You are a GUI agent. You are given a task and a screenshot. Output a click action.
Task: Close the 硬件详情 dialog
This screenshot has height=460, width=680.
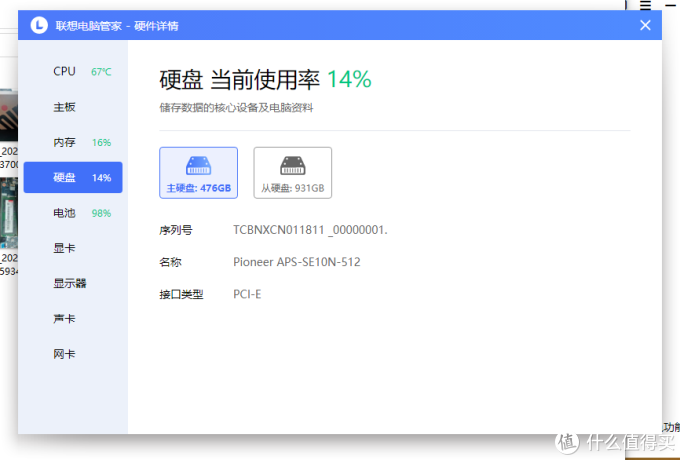645,25
